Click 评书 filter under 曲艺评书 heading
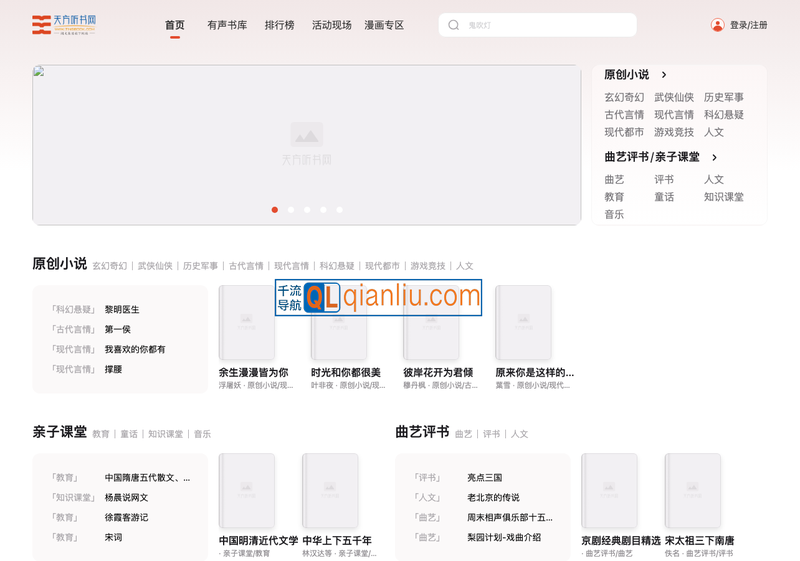Image resolution: width=800 pixels, height=561 pixels. pos(491,434)
